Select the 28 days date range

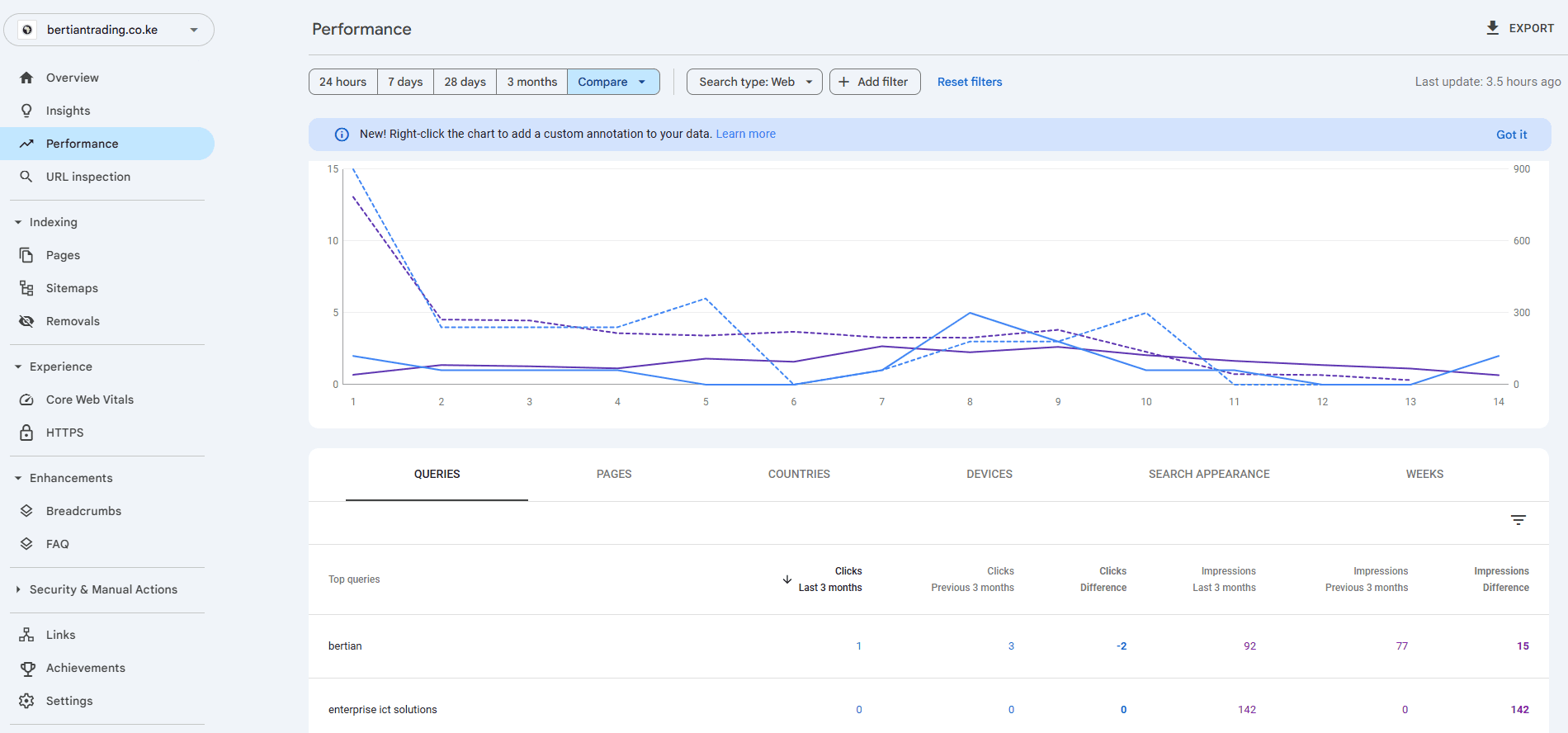click(x=465, y=82)
